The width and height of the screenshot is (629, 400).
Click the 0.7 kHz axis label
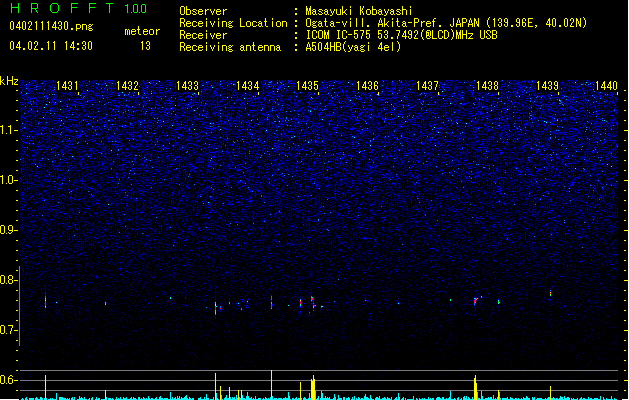[8, 330]
